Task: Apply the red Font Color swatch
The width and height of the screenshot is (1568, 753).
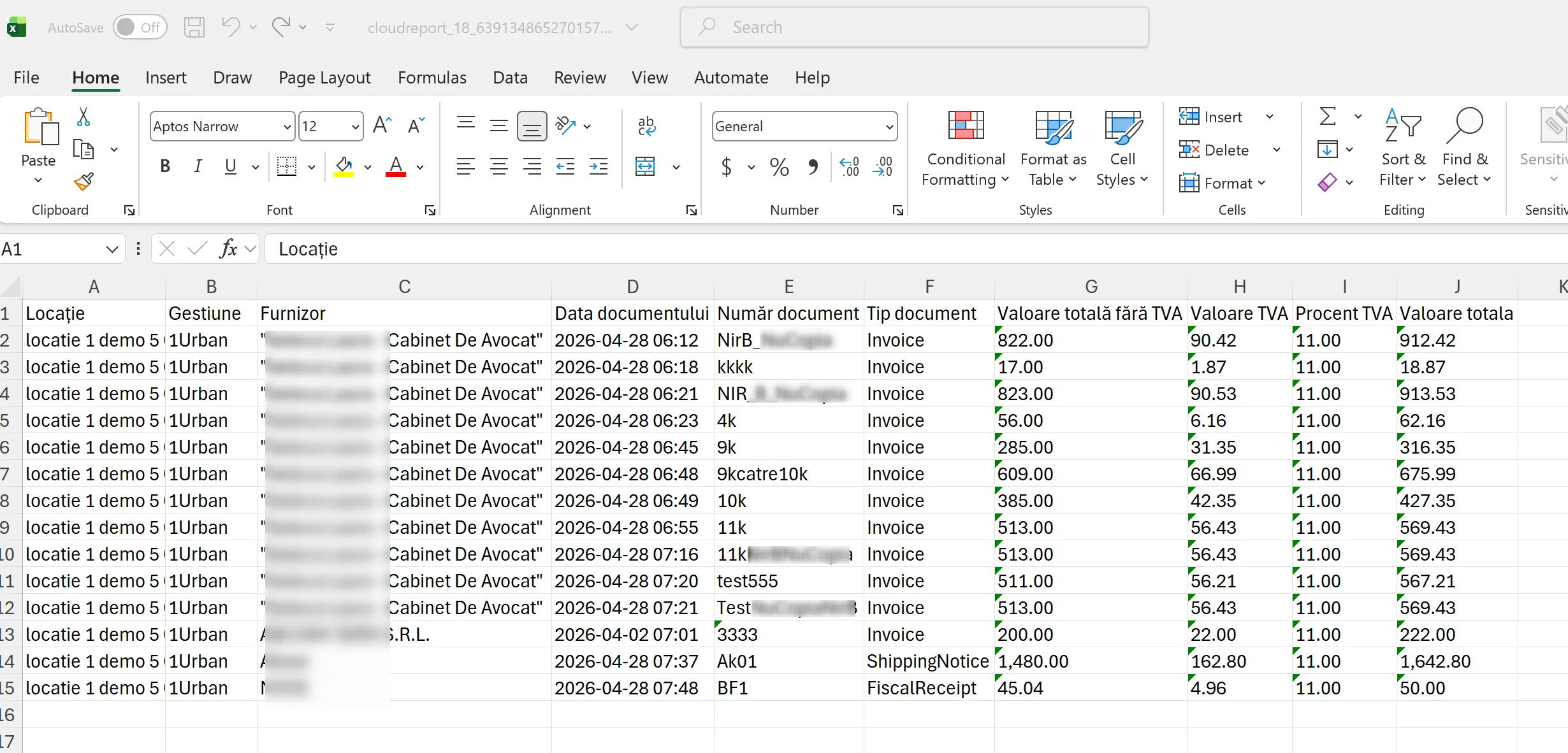Action: coord(396,167)
